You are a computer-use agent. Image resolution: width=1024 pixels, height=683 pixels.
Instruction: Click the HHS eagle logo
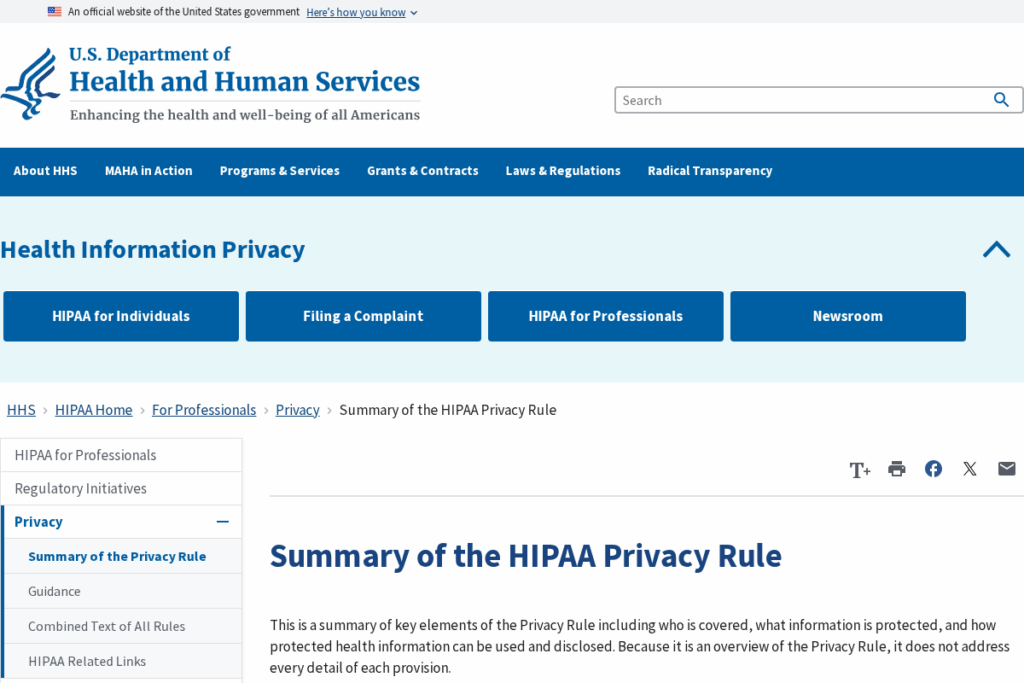[31, 84]
